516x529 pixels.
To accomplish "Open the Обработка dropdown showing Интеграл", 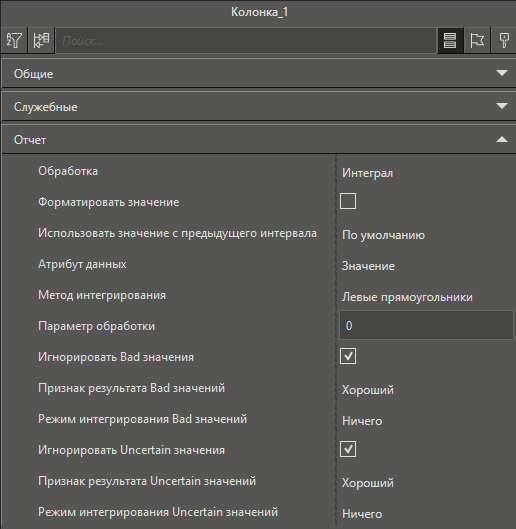I will (x=426, y=173).
